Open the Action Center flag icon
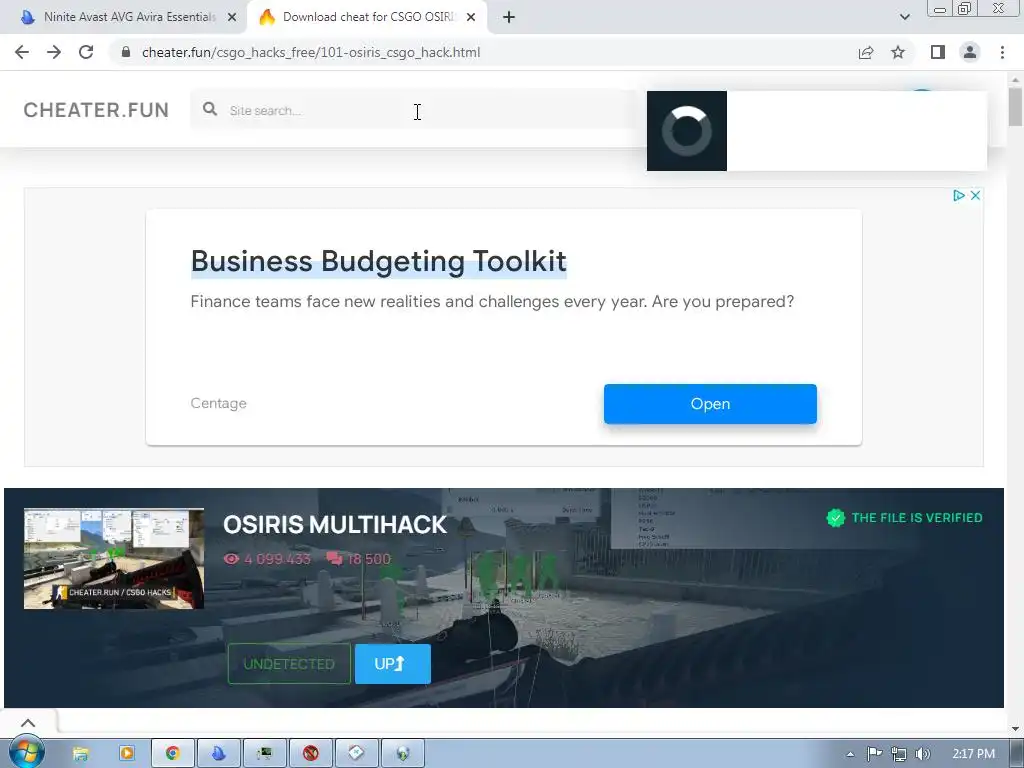 point(874,754)
